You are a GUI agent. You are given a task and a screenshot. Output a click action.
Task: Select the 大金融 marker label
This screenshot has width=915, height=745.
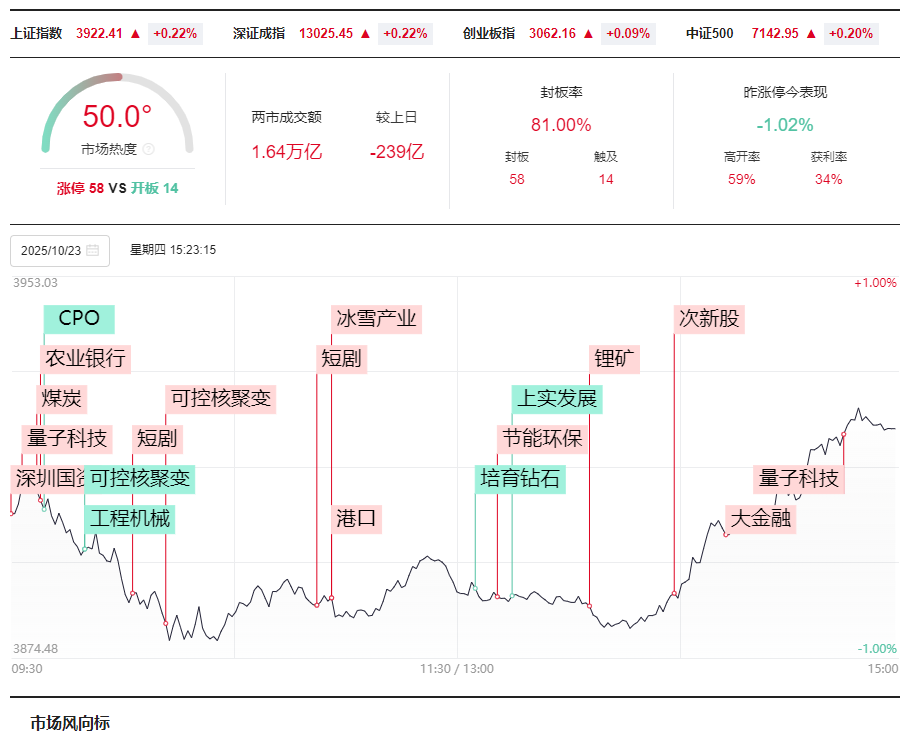[762, 519]
